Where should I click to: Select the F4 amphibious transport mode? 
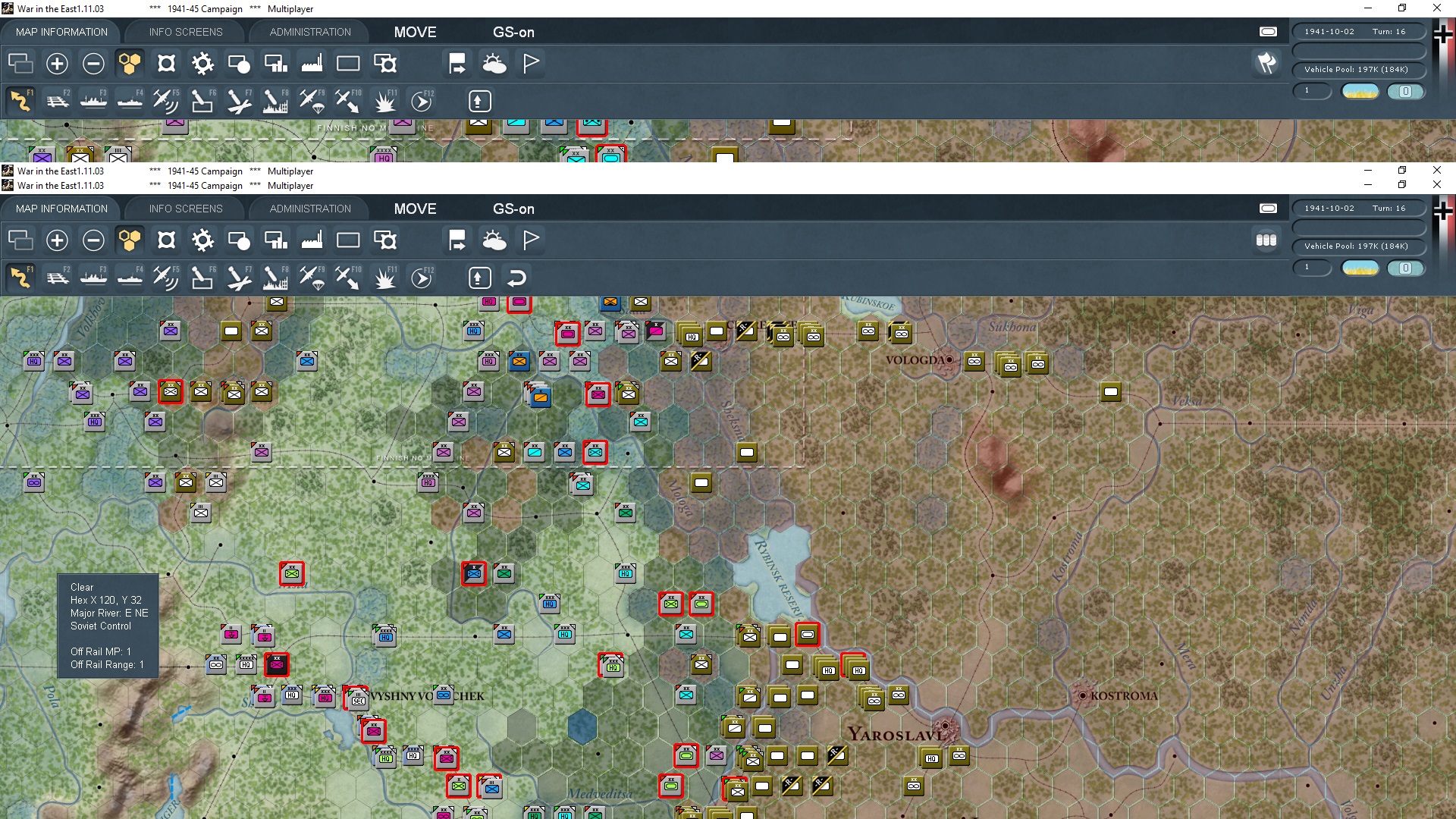pyautogui.click(x=130, y=278)
